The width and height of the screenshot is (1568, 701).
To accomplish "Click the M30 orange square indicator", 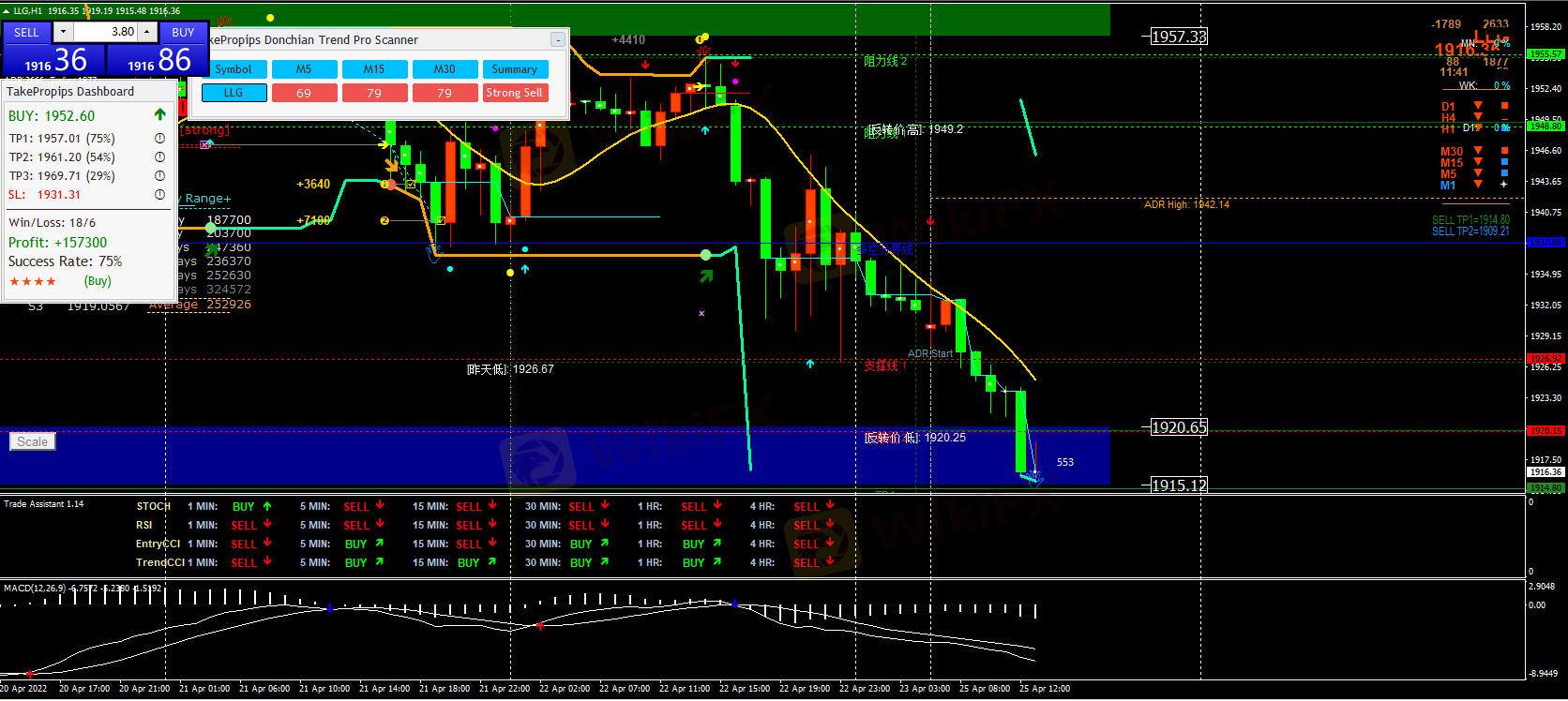I will 1504,151.
